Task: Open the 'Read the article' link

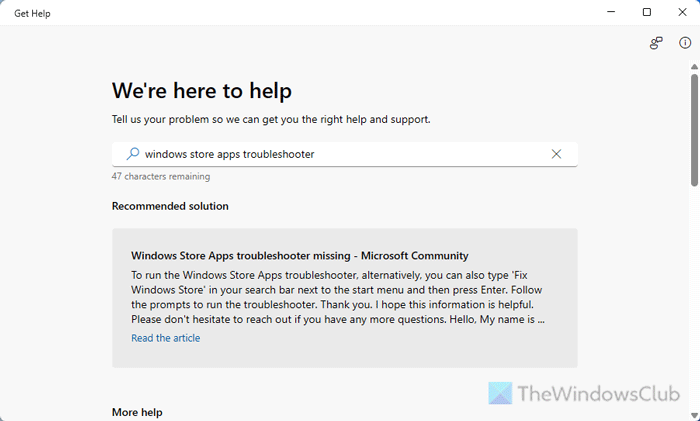Action: pos(165,338)
